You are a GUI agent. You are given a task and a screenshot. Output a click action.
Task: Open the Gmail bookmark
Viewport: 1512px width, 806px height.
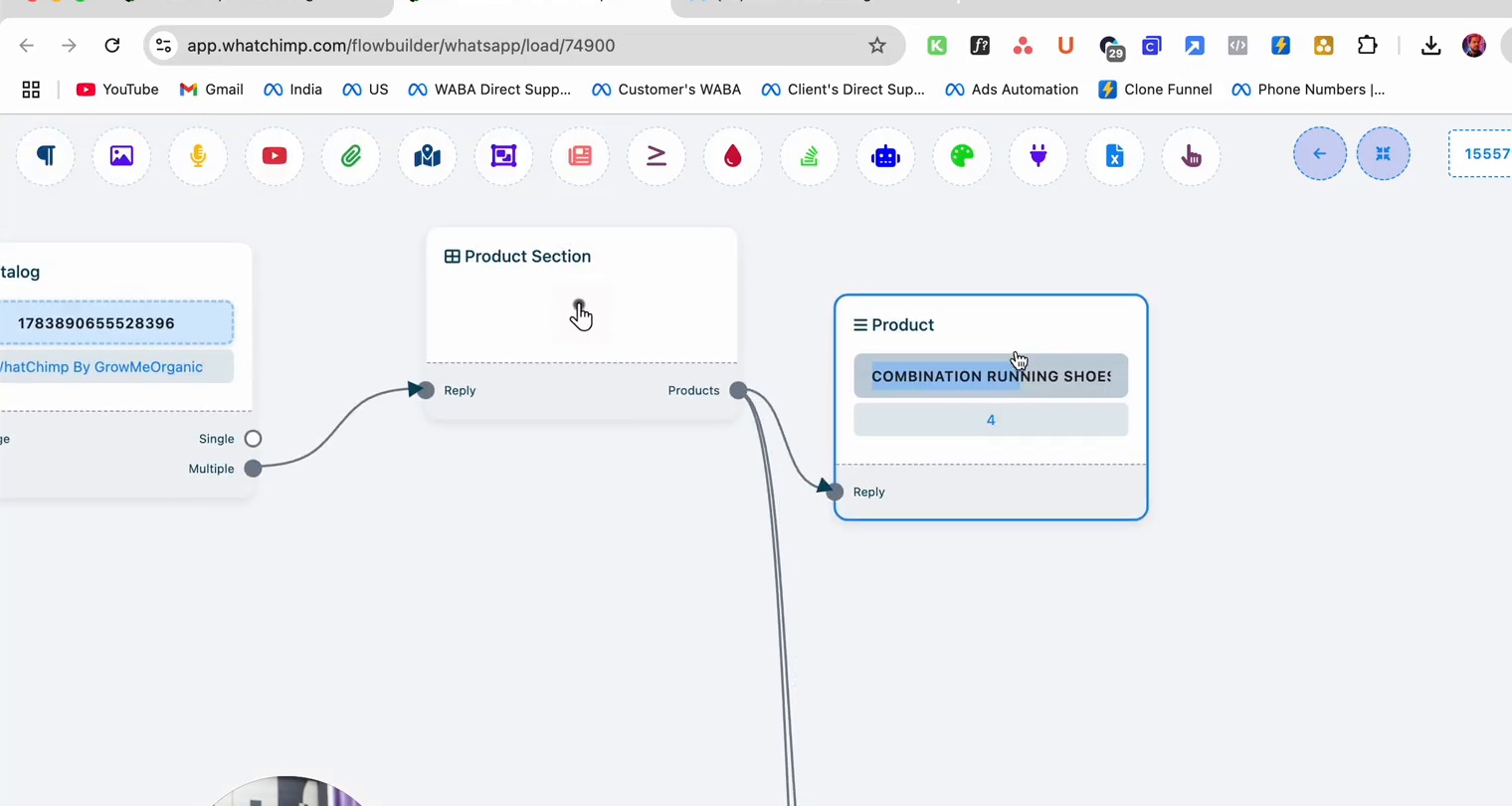click(x=211, y=90)
